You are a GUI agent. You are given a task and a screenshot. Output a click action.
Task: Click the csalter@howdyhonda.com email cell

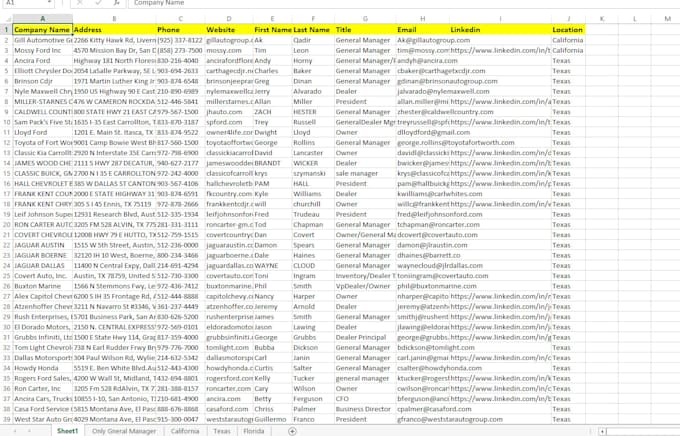[423, 368]
